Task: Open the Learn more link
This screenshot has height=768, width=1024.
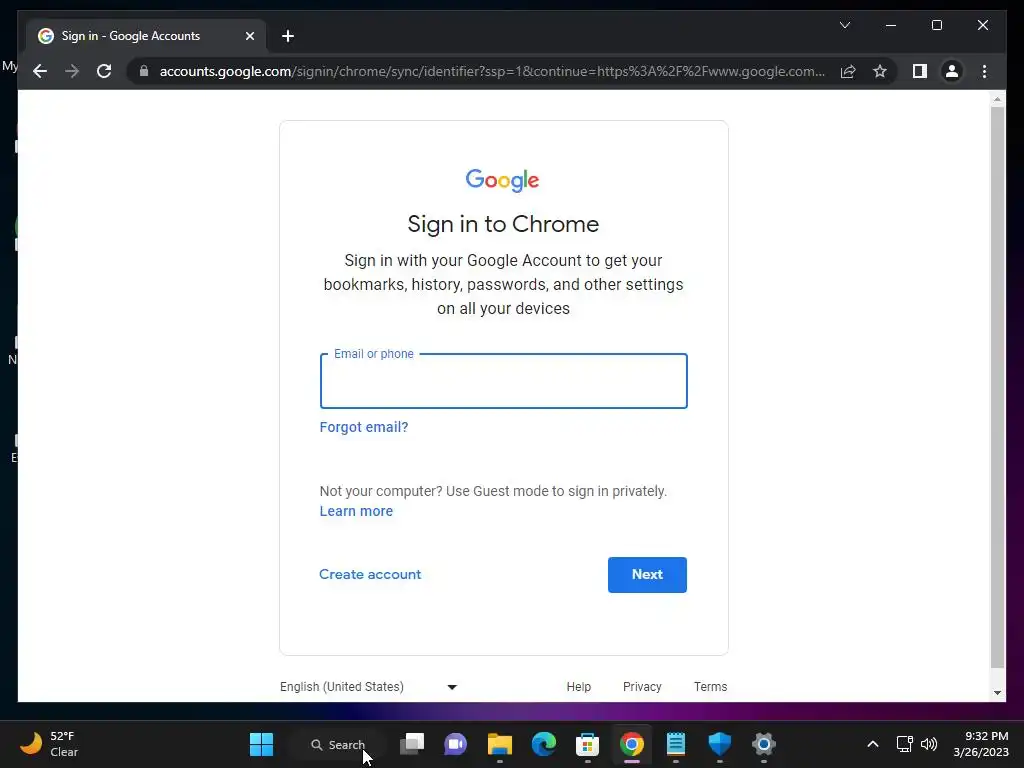Action: (x=356, y=511)
